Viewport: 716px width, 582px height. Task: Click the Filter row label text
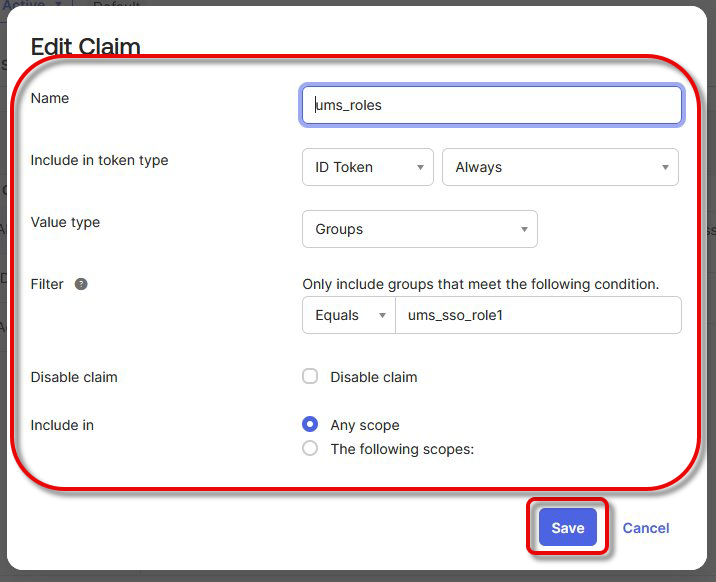(x=47, y=284)
